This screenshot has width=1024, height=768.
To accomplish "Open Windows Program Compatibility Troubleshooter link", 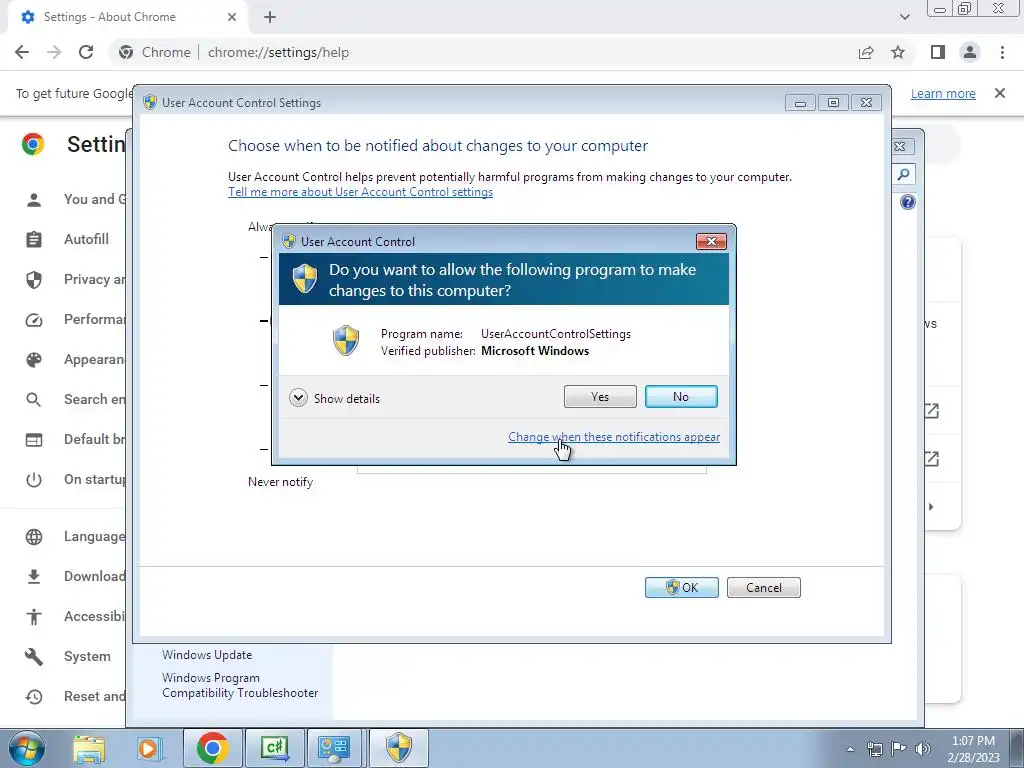I will [x=240, y=685].
